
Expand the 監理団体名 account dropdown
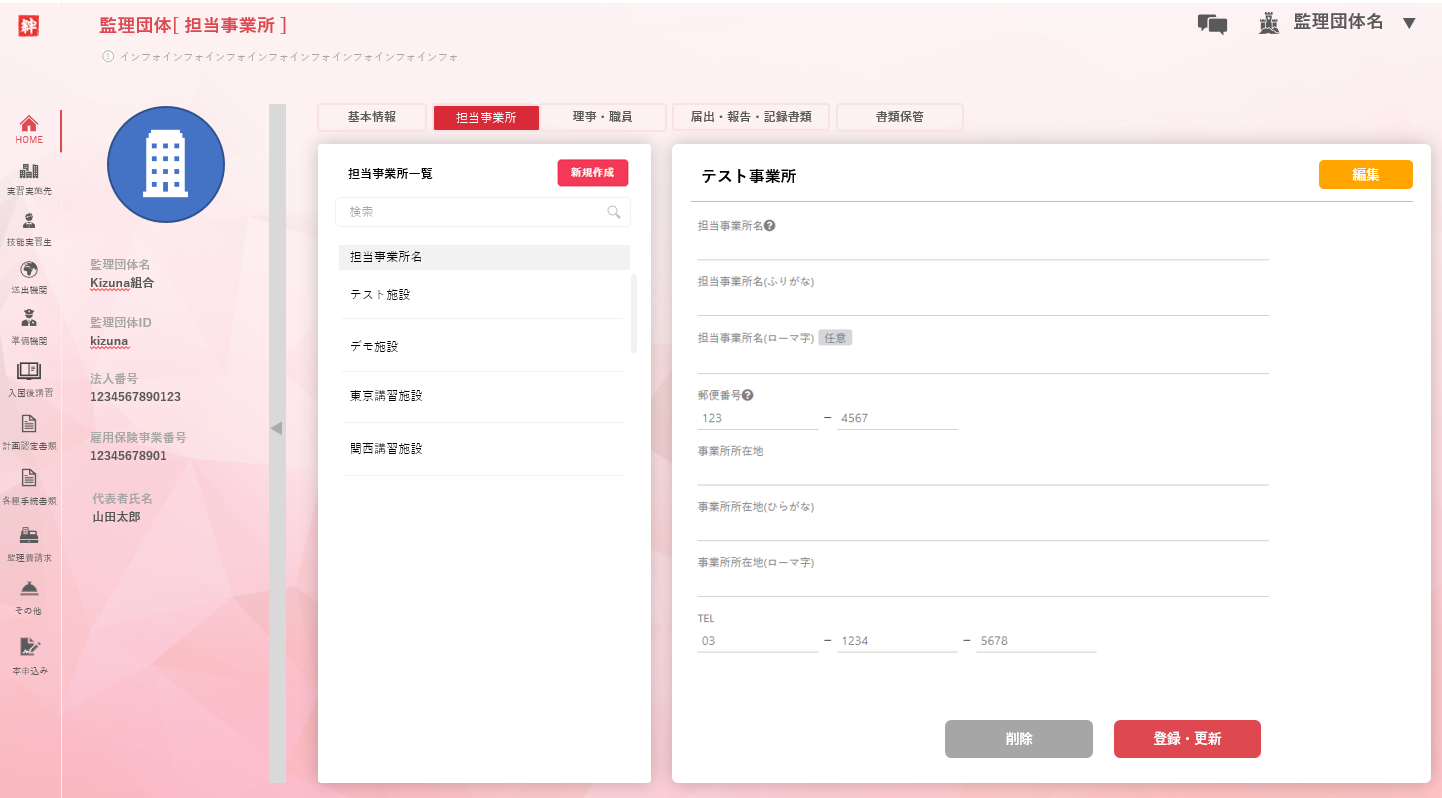[1409, 23]
